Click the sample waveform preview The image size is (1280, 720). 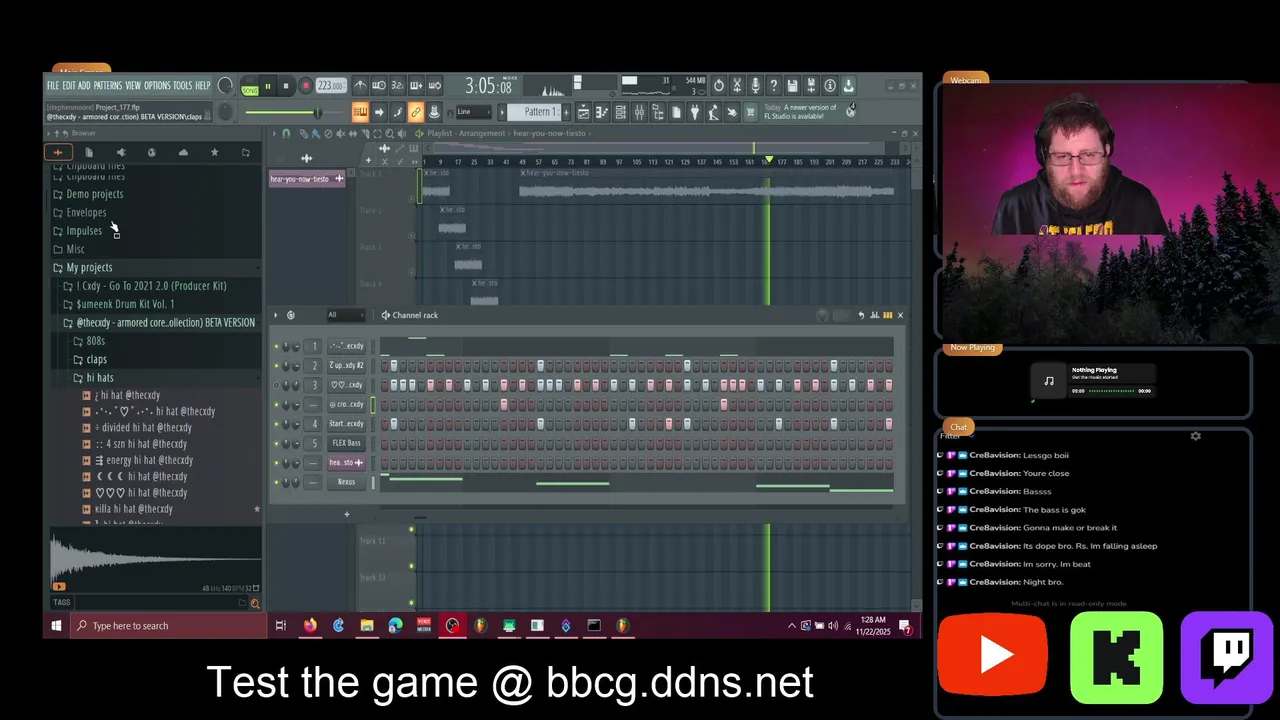[154, 560]
